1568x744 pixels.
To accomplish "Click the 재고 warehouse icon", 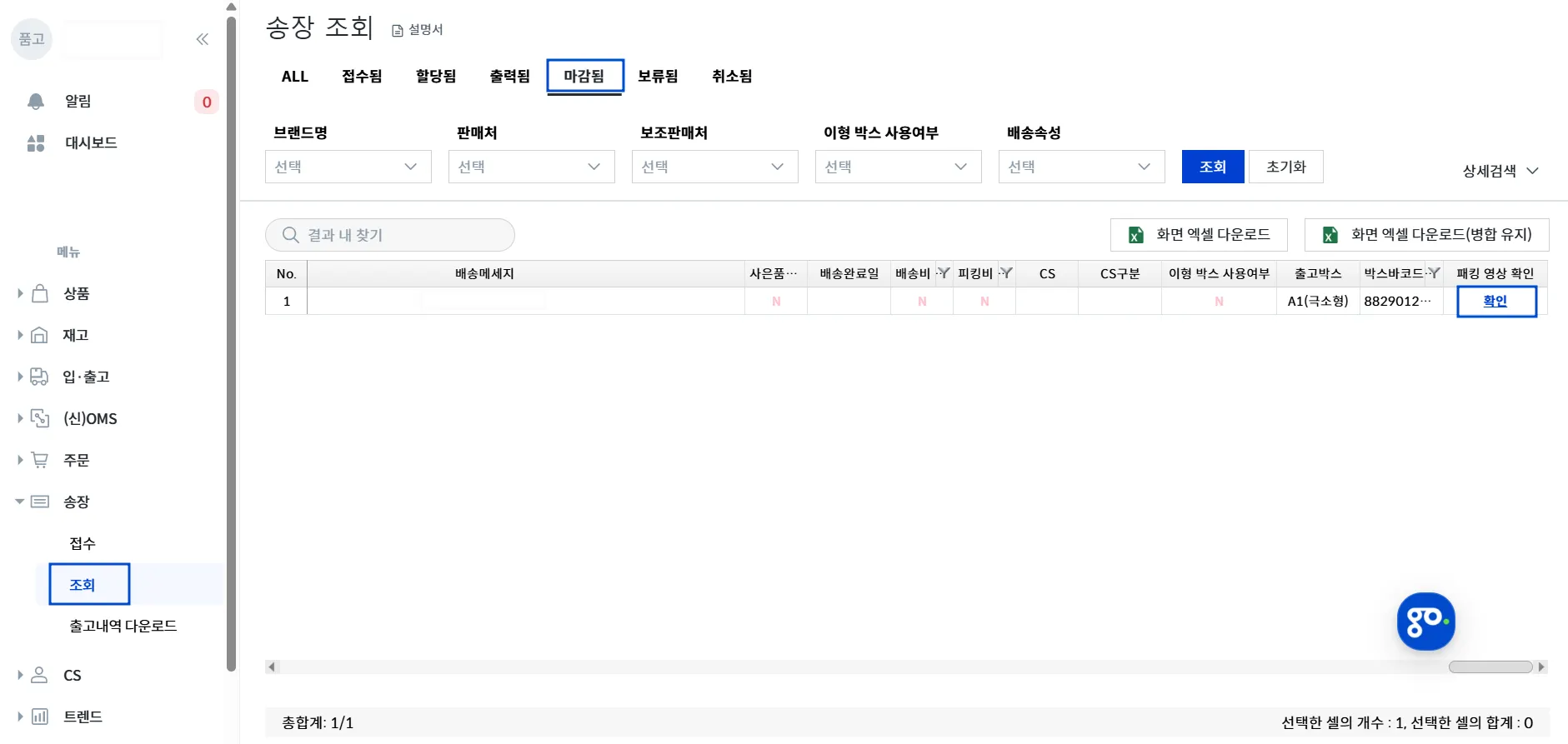I will click(x=39, y=335).
